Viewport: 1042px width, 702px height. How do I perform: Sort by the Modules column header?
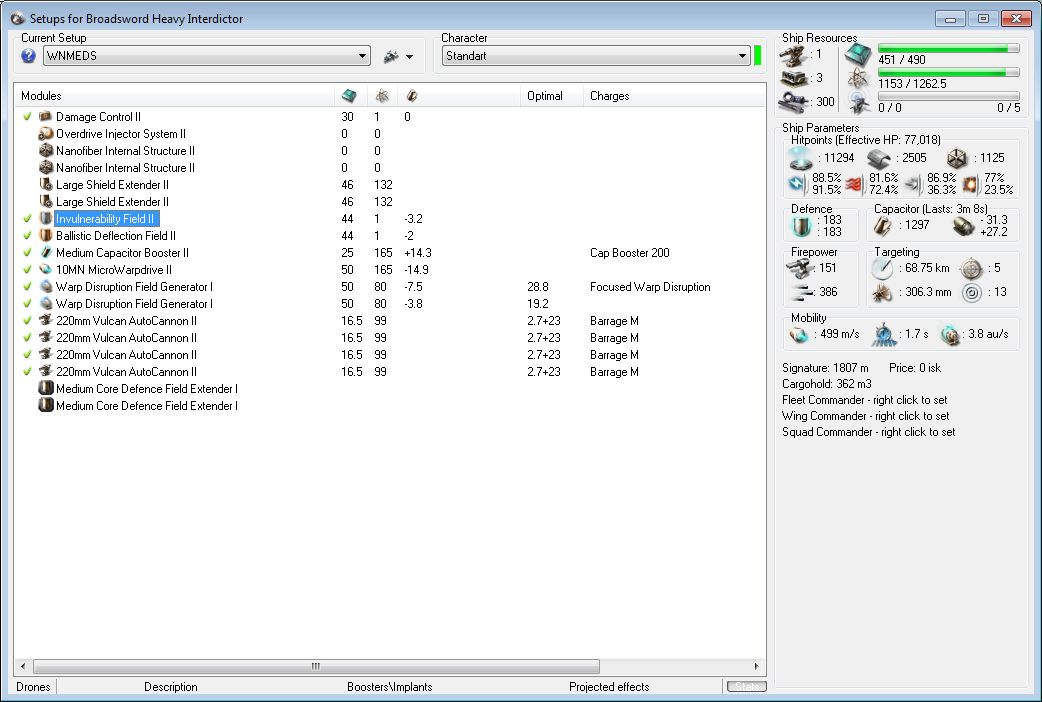click(x=175, y=96)
